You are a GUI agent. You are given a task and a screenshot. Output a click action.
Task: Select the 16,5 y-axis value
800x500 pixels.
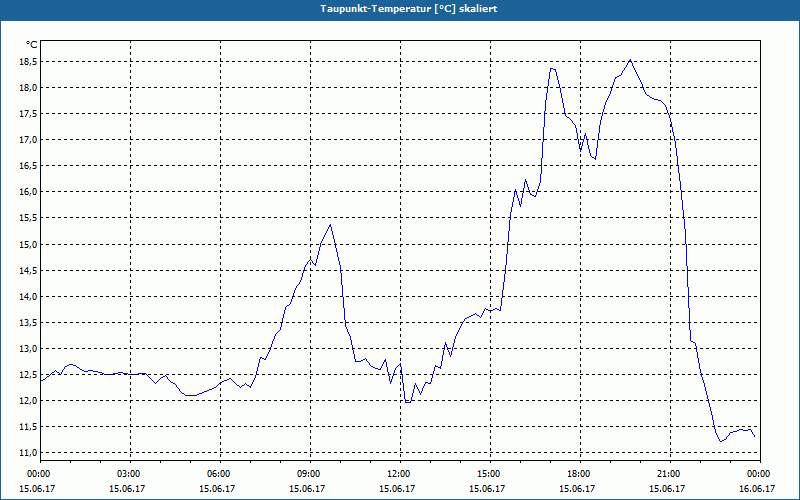[x=29, y=166]
